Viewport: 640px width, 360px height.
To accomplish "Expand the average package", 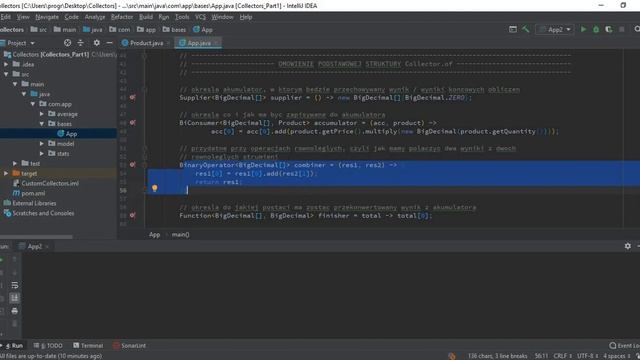I will [42, 114].
